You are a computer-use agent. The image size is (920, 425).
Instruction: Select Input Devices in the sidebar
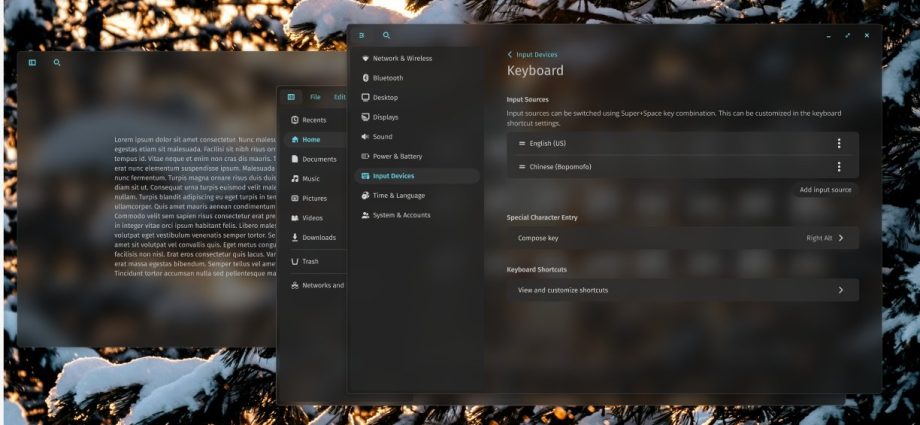[x=417, y=176]
